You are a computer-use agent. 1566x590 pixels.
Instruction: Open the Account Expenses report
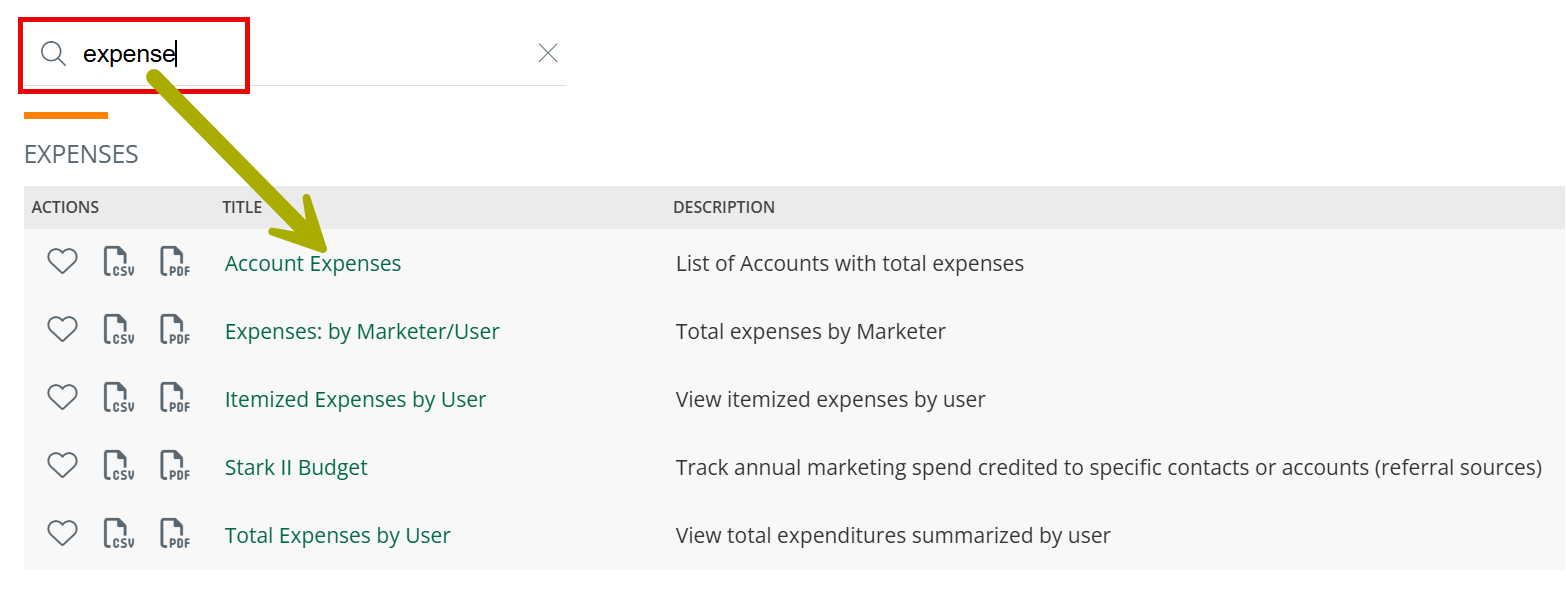point(313,264)
